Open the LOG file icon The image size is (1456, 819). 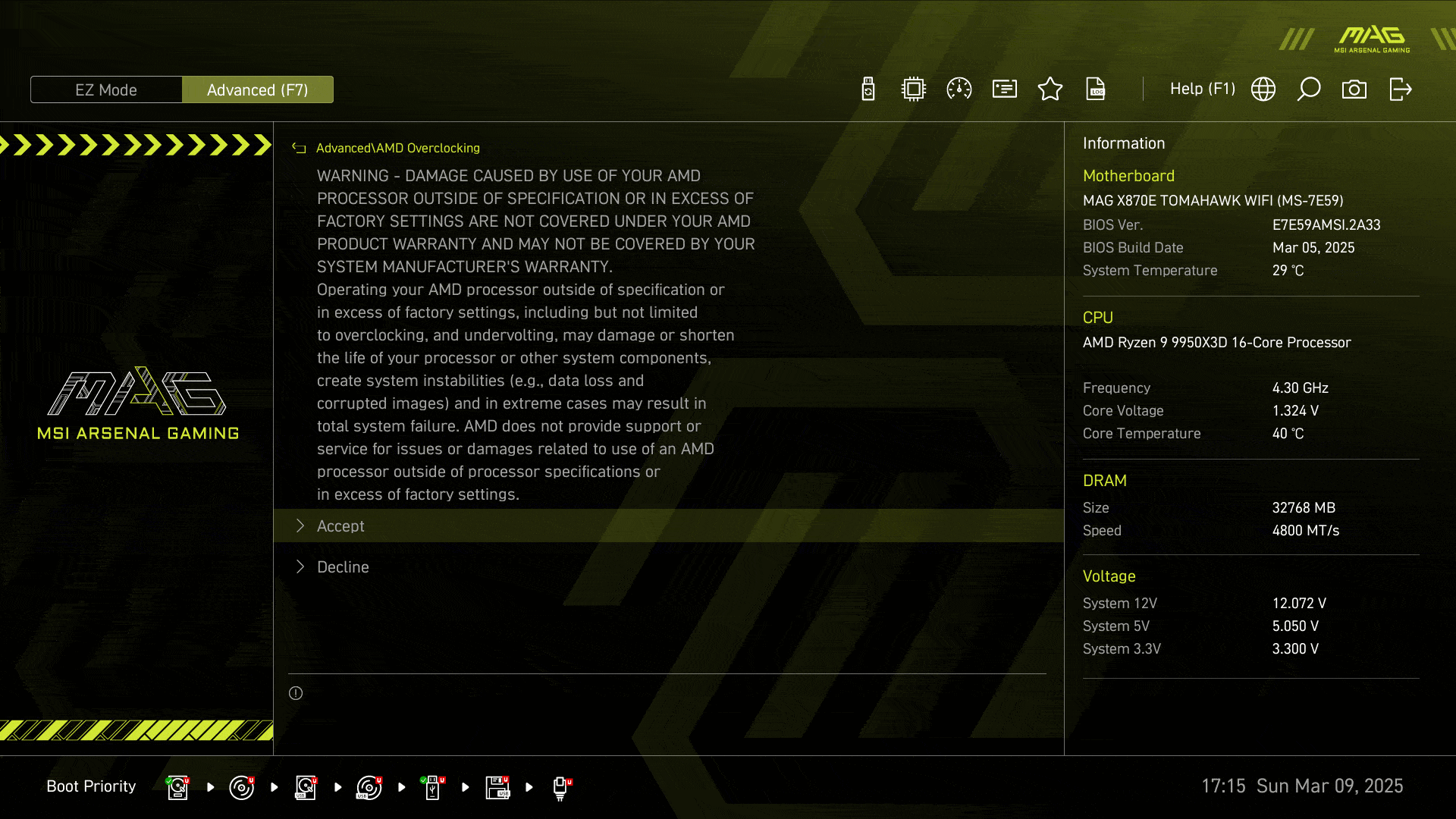click(1096, 89)
